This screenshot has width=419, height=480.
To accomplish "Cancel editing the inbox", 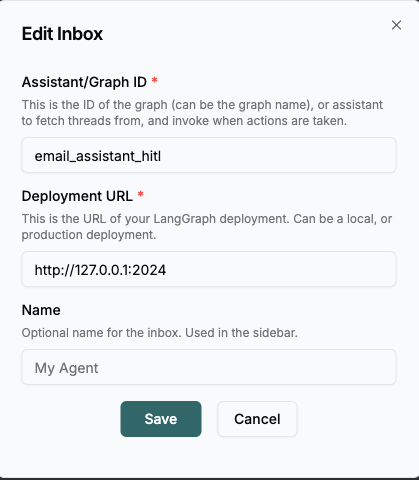I will pos(257,419).
